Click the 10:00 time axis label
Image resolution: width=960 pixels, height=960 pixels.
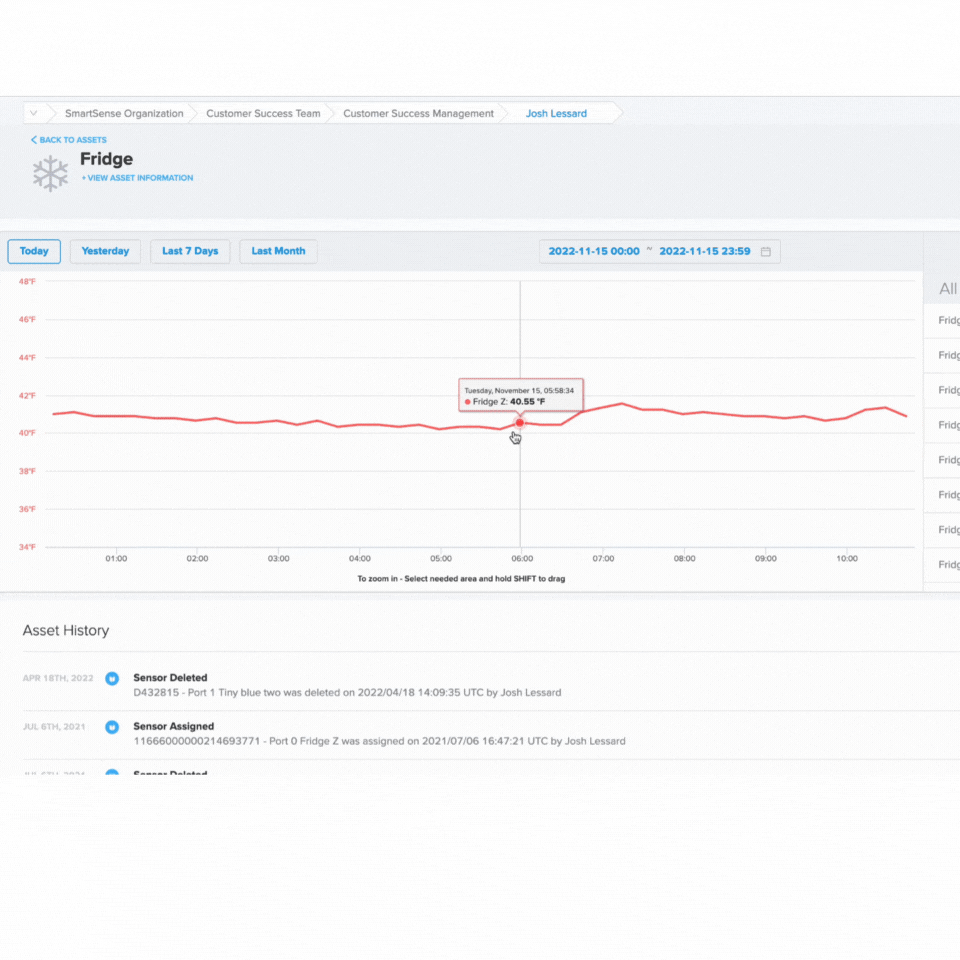coord(847,558)
